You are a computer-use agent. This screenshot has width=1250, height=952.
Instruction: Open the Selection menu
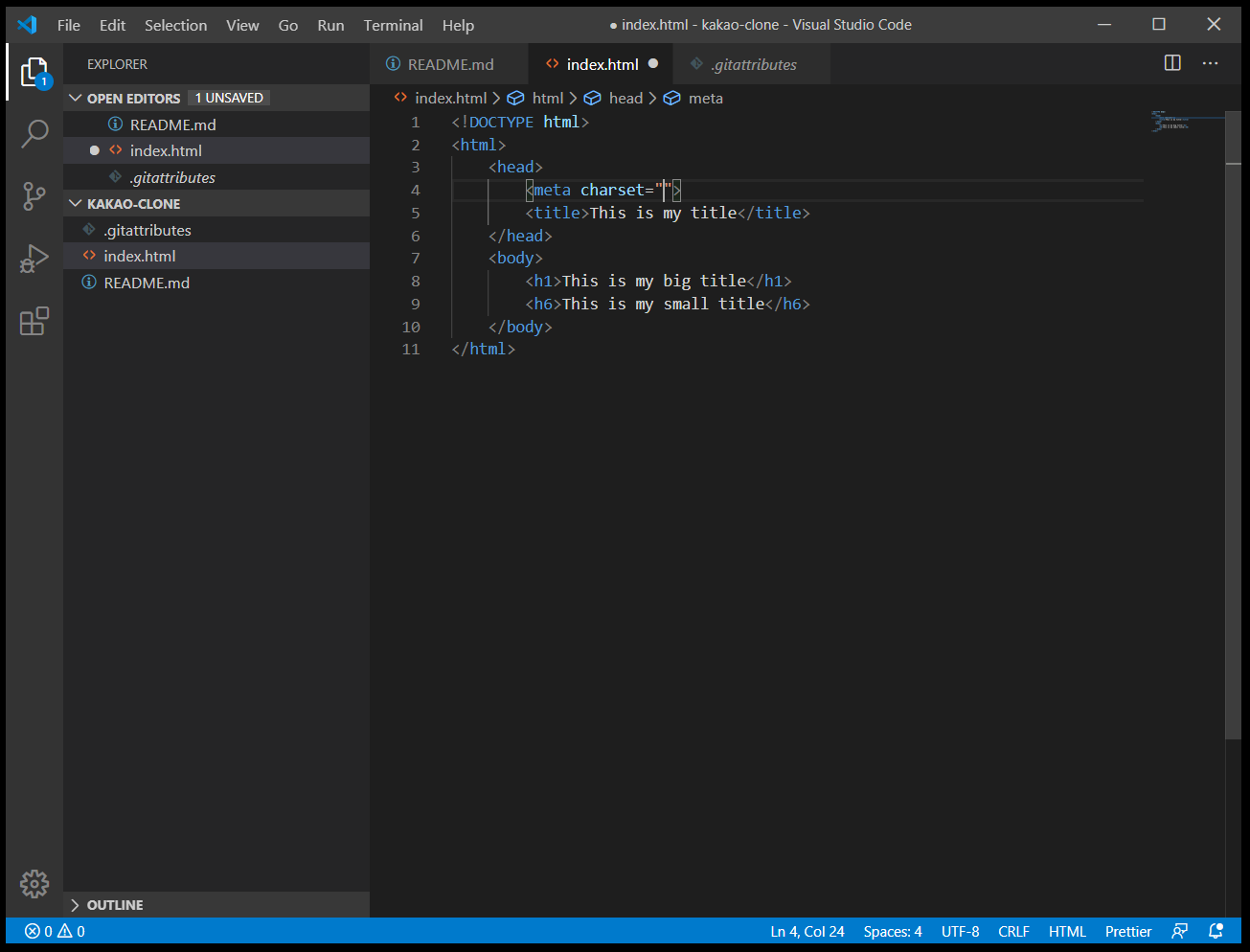point(175,25)
